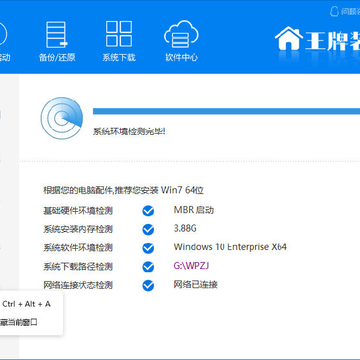Click Windows 10 Enterprise X64 text
This screenshot has height=360, width=360.
pos(230,247)
